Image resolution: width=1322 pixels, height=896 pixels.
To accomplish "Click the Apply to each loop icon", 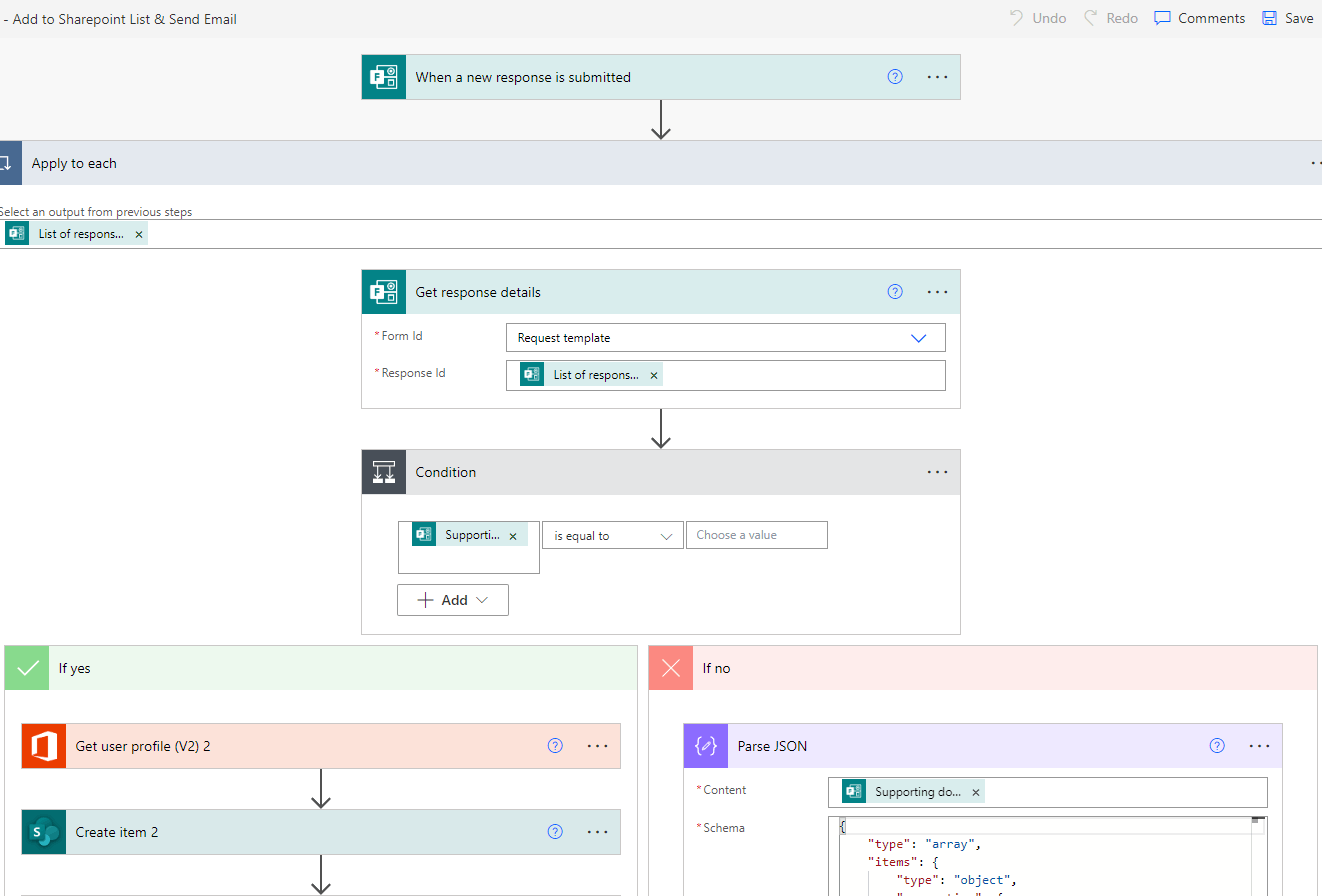I will pyautogui.click(x=9, y=163).
